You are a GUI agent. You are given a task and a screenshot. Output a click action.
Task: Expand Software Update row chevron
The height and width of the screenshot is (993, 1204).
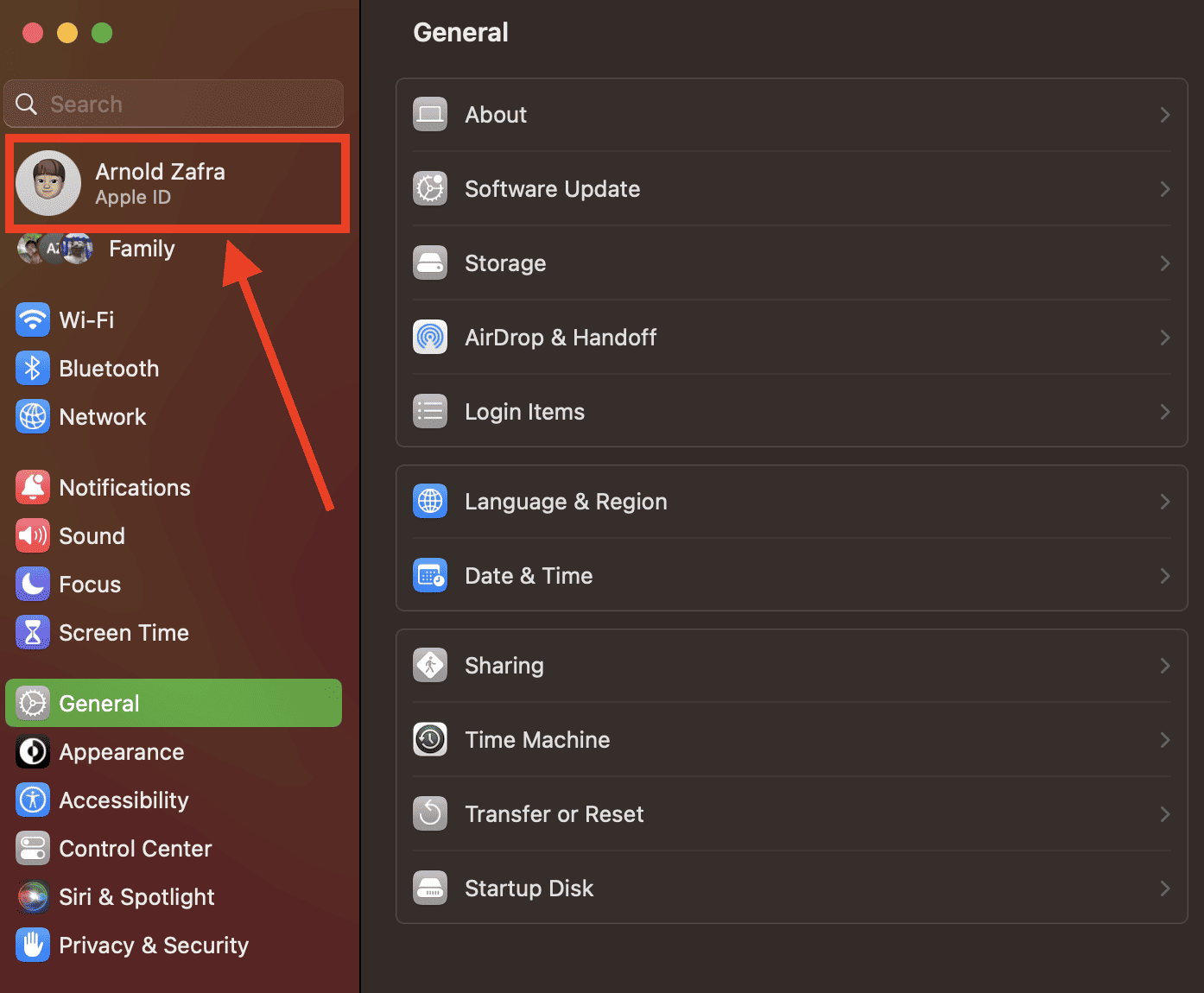tap(1164, 189)
